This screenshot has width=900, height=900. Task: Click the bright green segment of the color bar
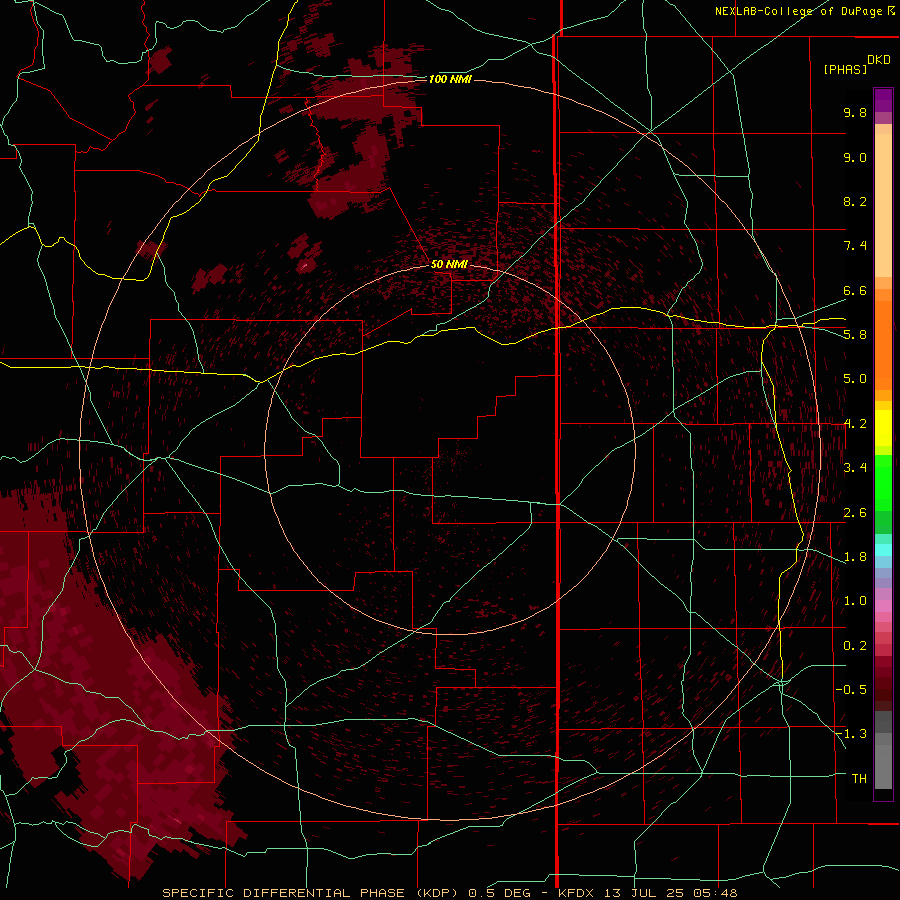883,481
